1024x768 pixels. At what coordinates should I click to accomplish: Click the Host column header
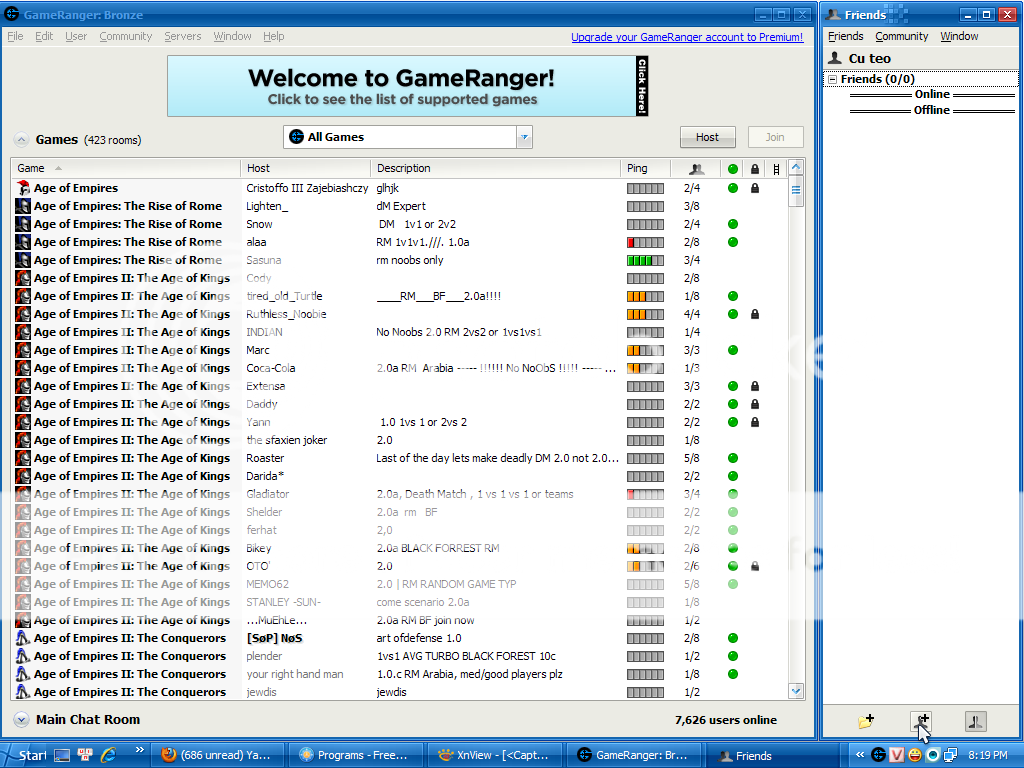point(305,168)
